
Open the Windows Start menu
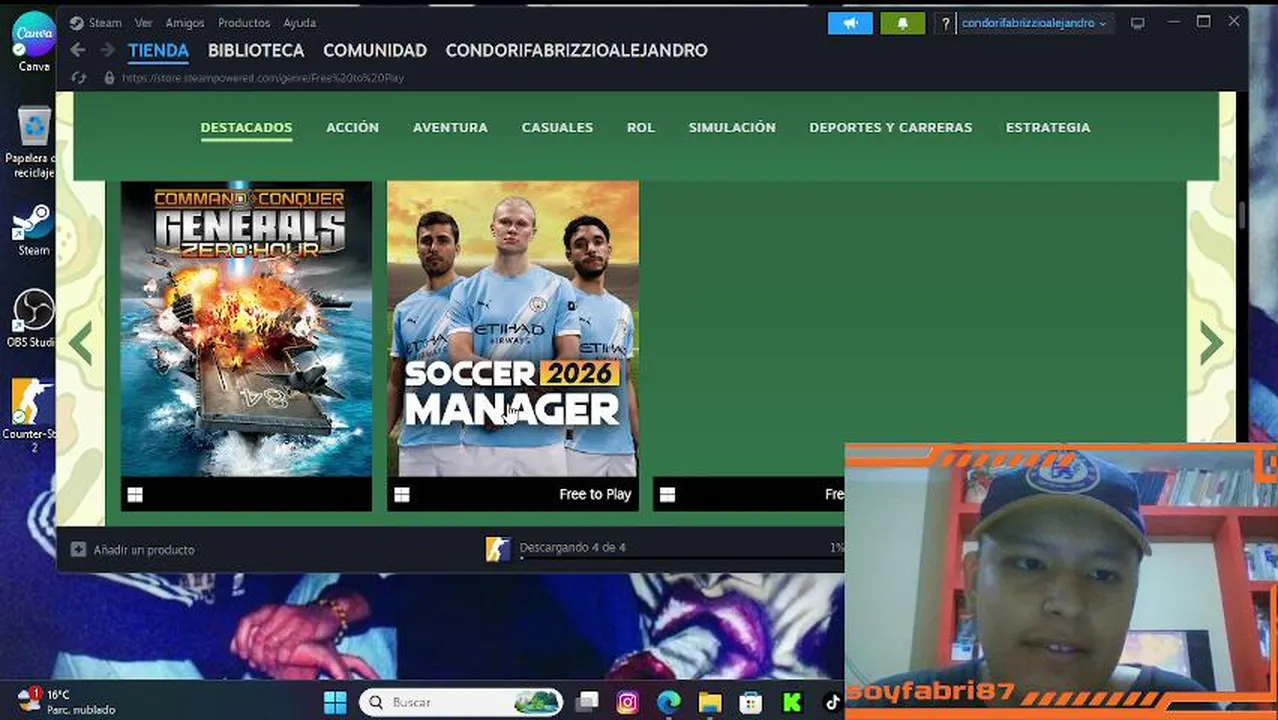point(335,702)
